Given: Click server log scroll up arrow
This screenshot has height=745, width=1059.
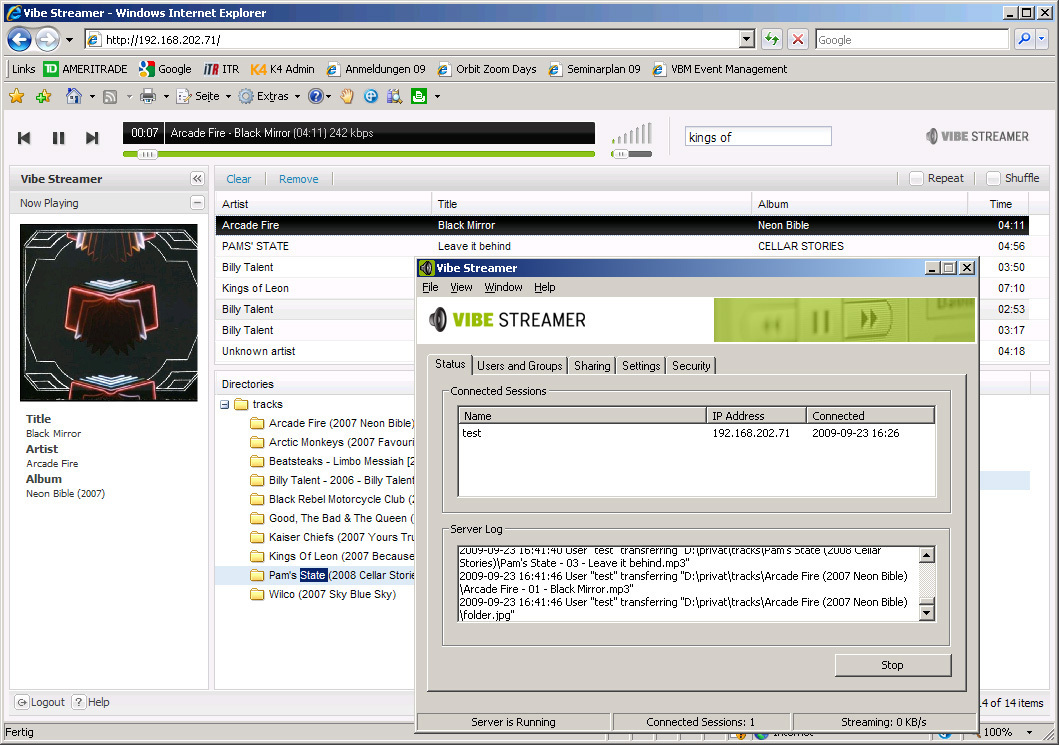Looking at the screenshot, I should point(927,555).
